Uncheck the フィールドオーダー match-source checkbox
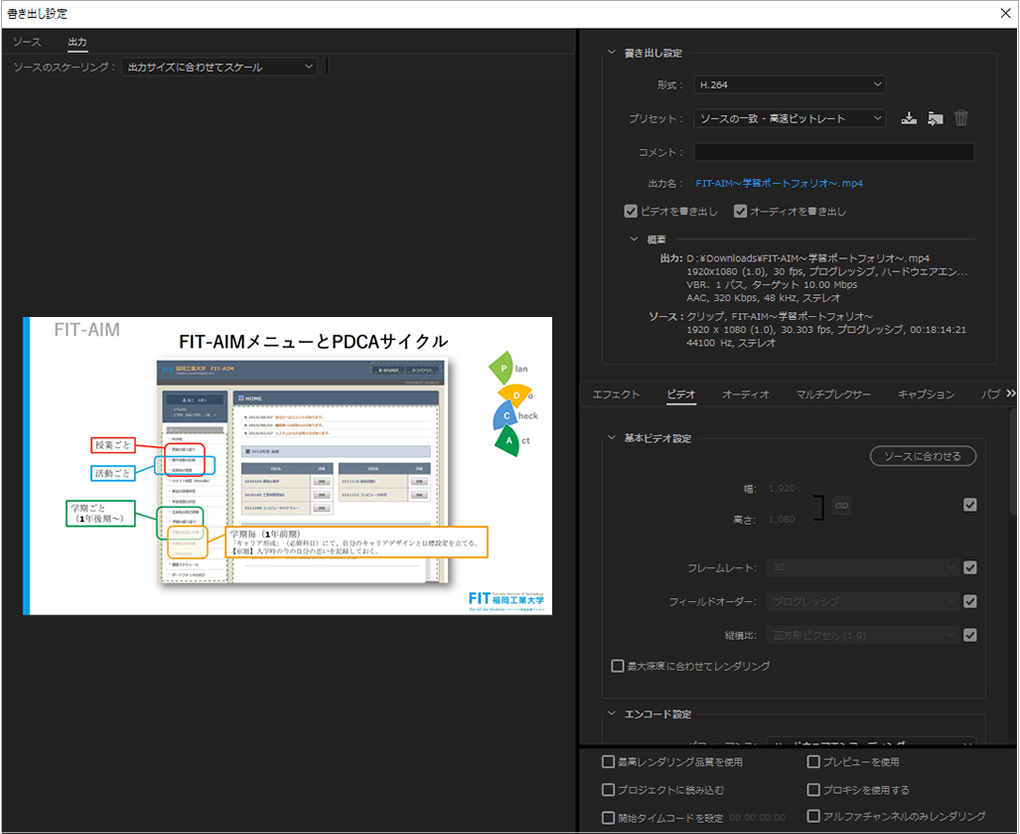Image resolution: width=1020 pixels, height=834 pixels. [x=970, y=602]
